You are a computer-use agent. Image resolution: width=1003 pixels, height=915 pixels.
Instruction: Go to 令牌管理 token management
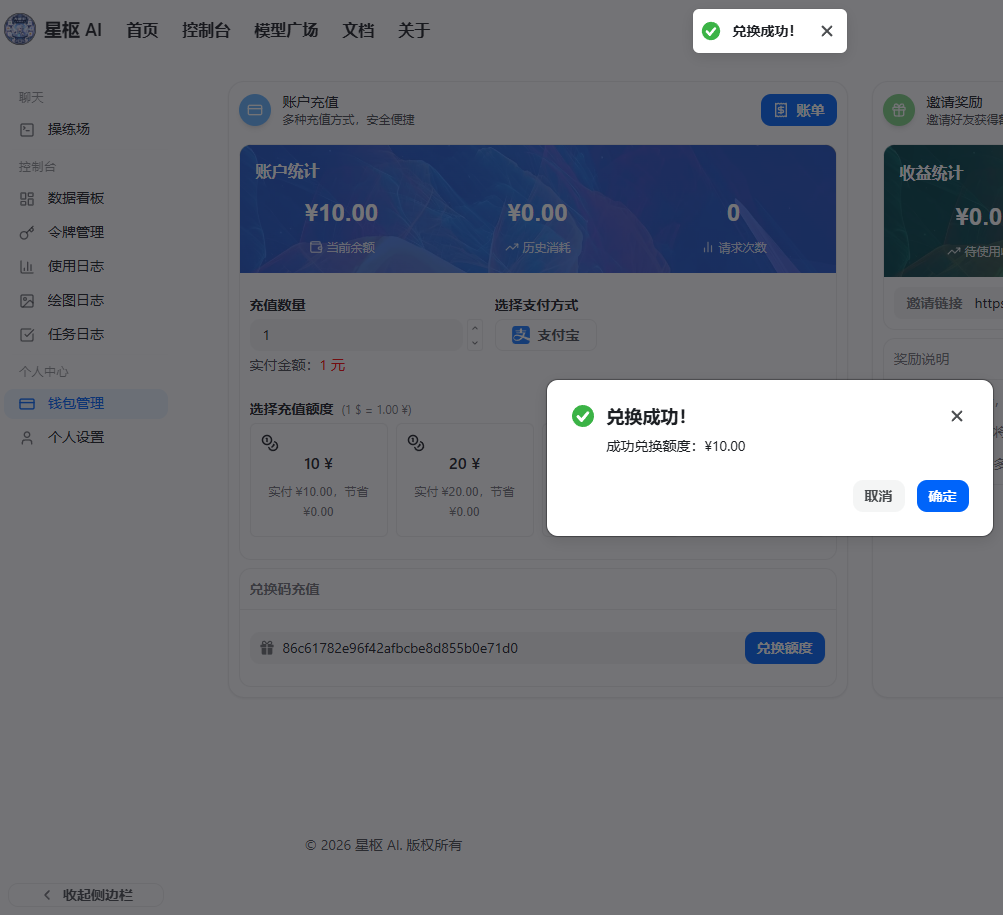pyautogui.click(x=75, y=232)
